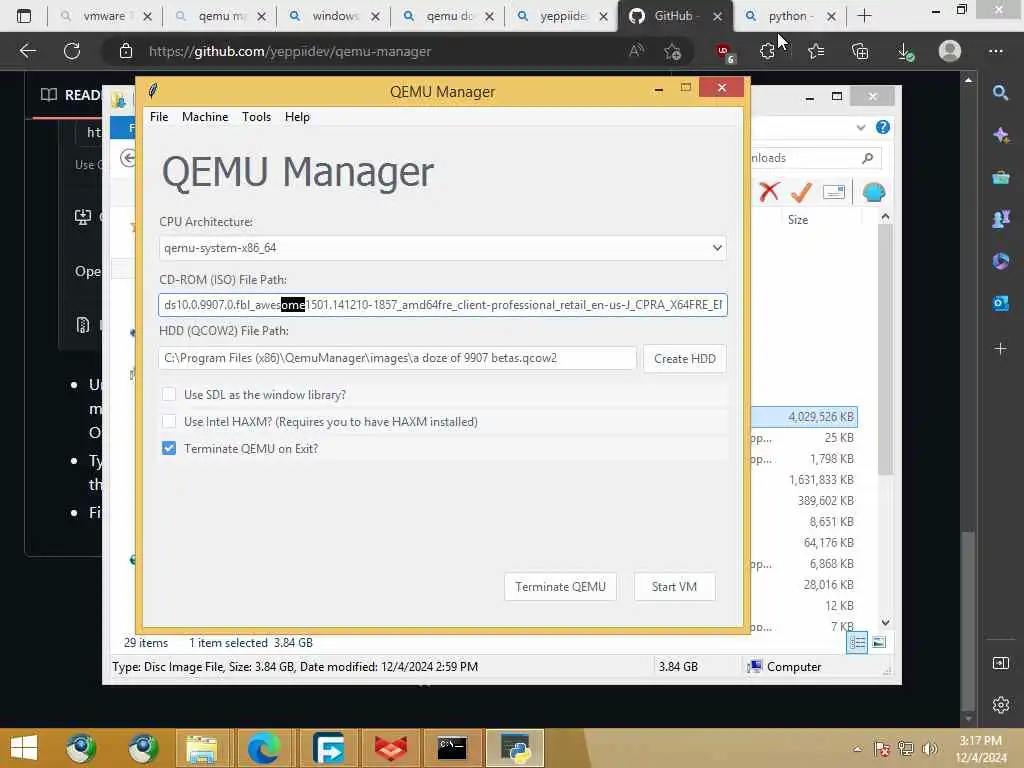Enable Use SDL as the window library
Screen dimensions: 1024x768
coord(169,394)
